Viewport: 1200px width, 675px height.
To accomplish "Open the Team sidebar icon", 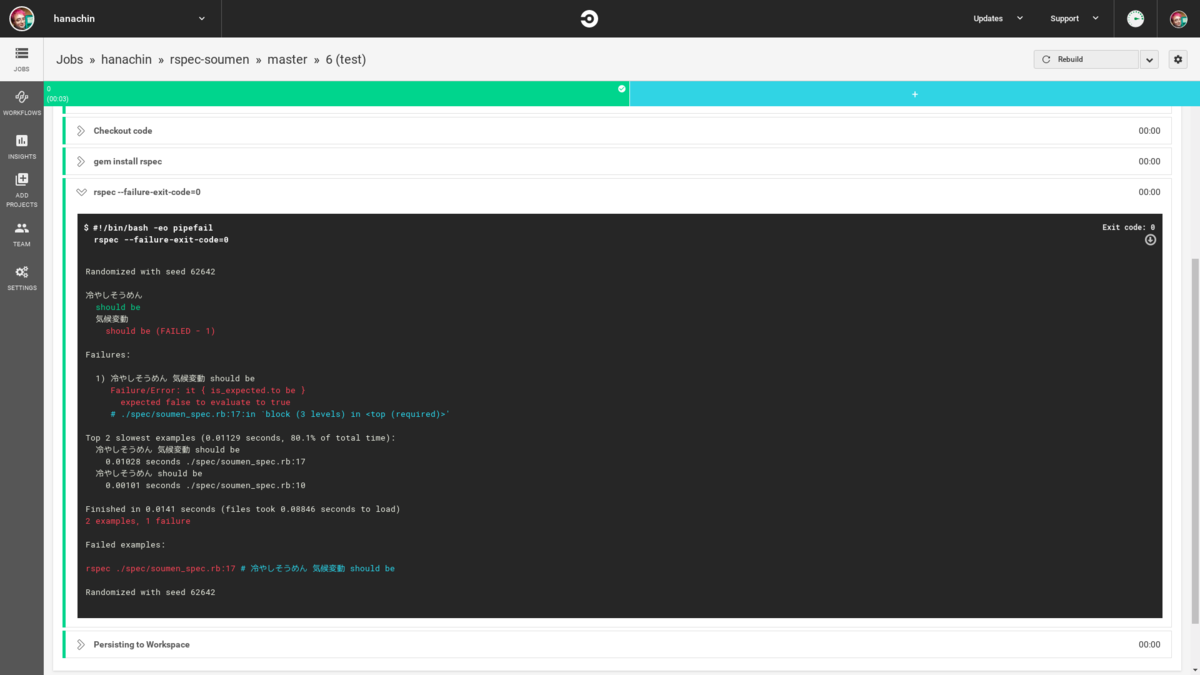I will pos(22,234).
